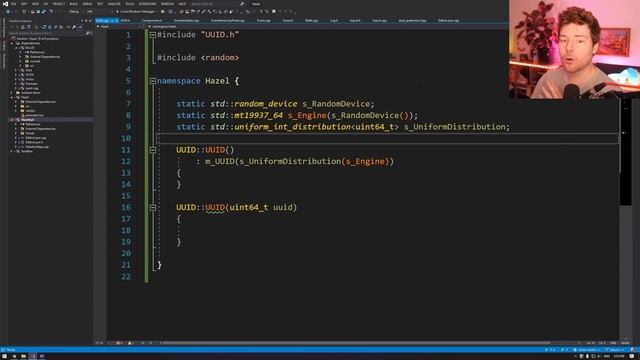Switch to the SceneSerializer.cpp tab
This screenshot has height=360, width=640.
point(187,20)
